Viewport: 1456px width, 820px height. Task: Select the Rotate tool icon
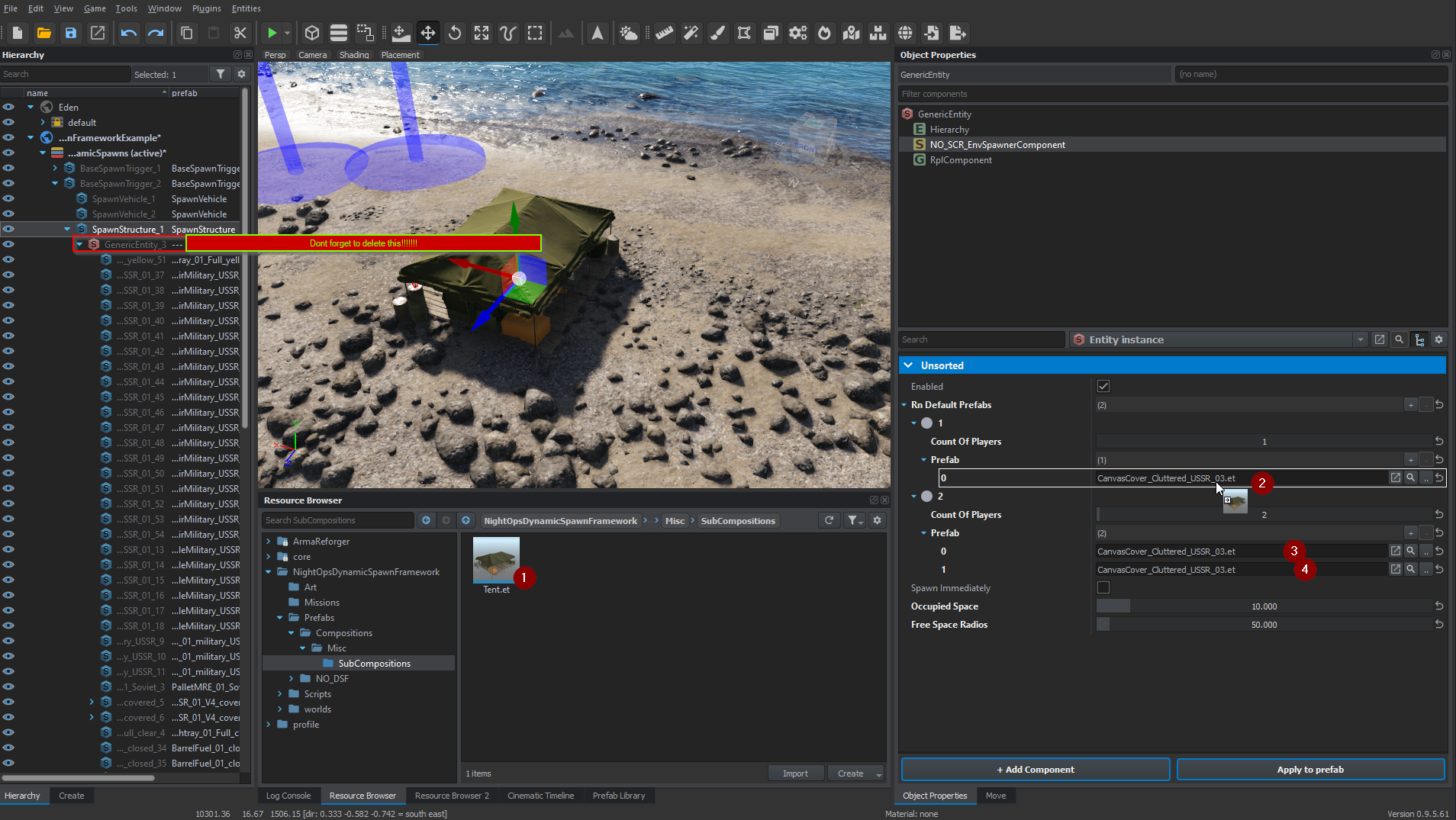(x=455, y=33)
